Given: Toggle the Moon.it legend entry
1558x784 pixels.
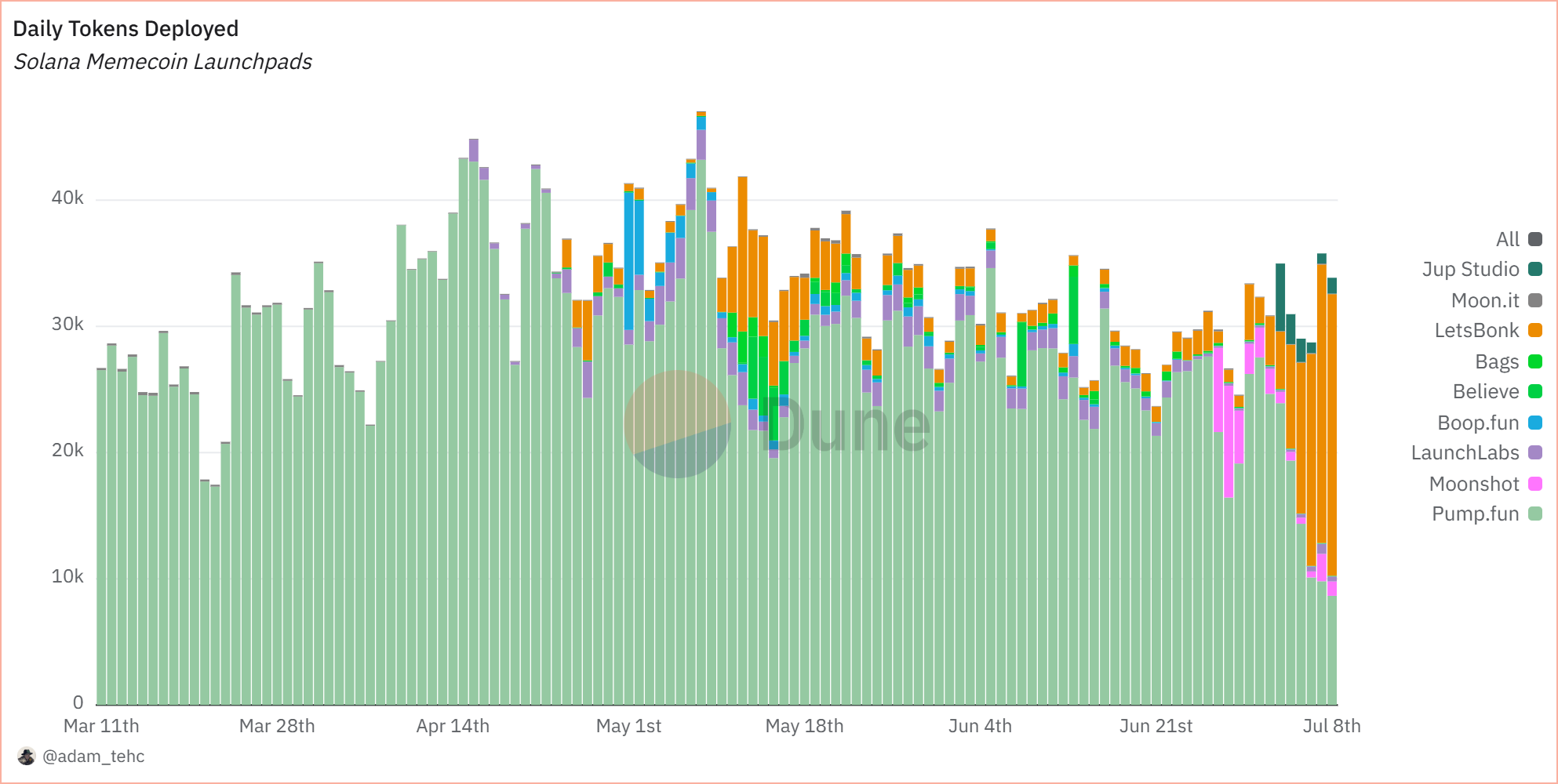Looking at the screenshot, I should (x=1484, y=300).
